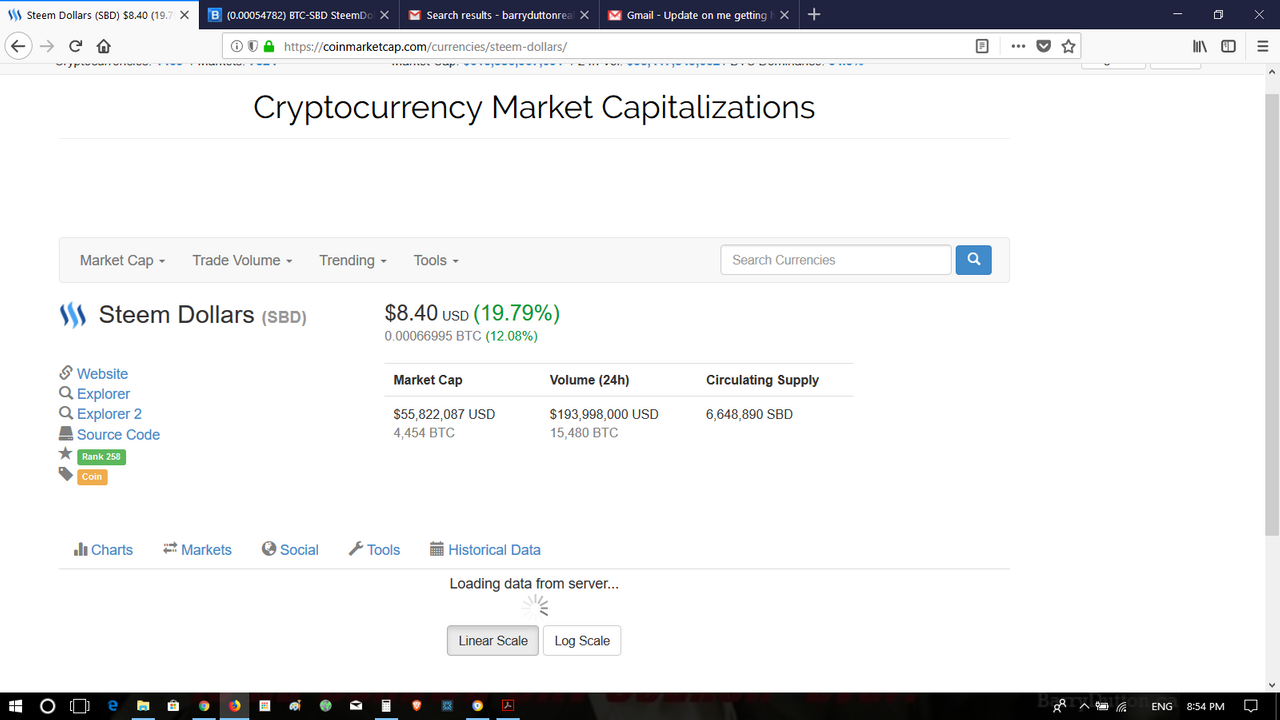Close the Steem Dollars browser tab

coord(184,15)
